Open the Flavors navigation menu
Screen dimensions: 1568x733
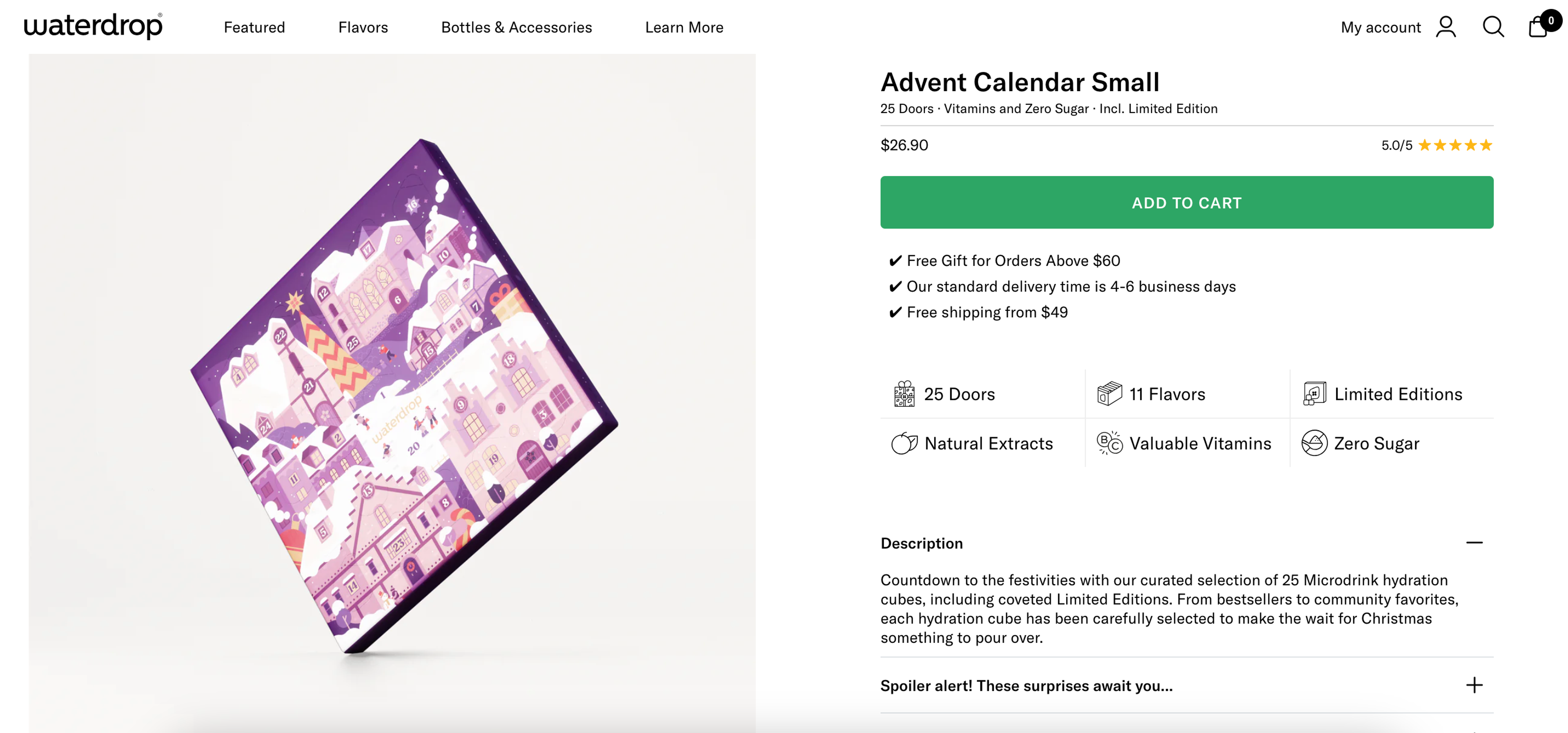coord(363,27)
